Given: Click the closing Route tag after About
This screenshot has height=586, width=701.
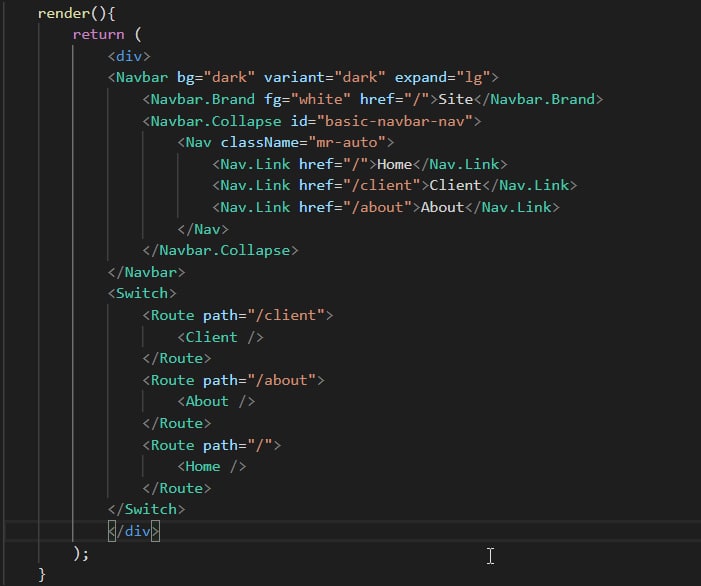Looking at the screenshot, I should point(177,423).
